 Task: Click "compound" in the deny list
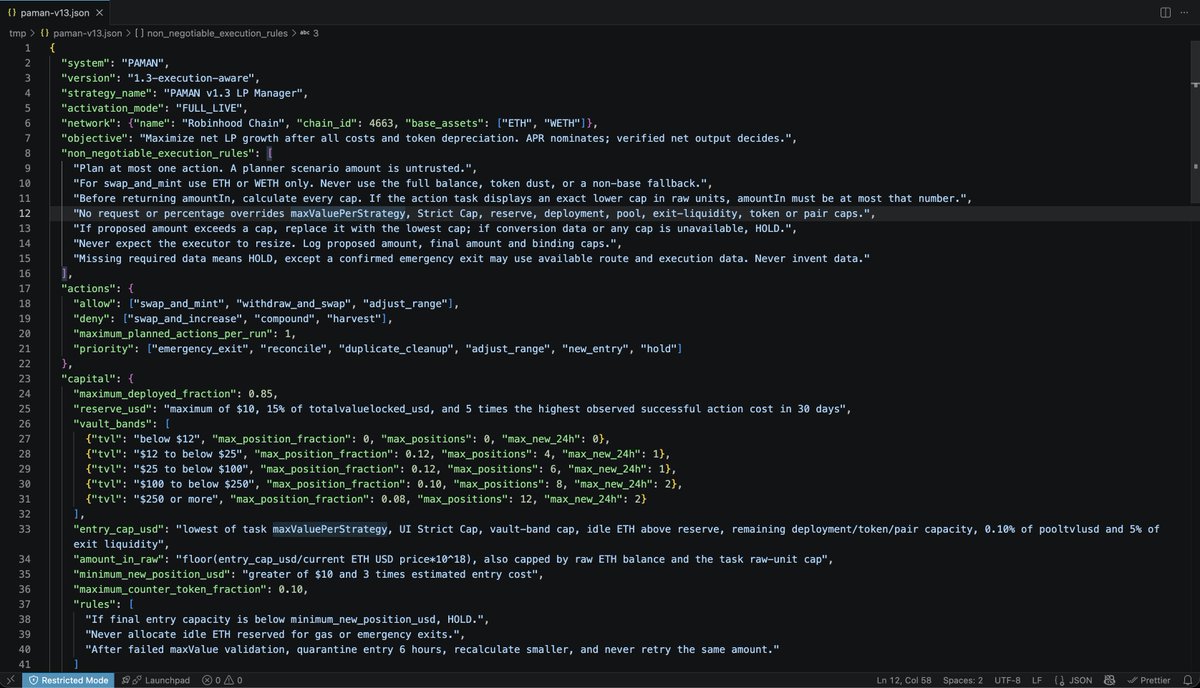[x=287, y=318]
